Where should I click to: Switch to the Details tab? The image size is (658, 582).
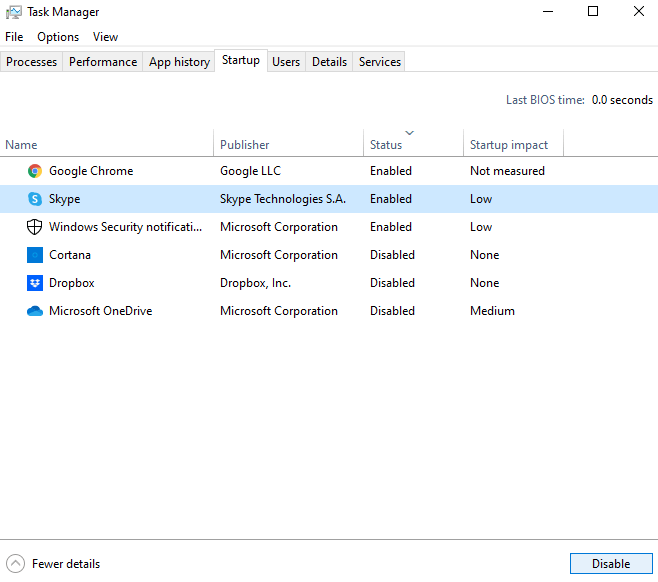(329, 62)
